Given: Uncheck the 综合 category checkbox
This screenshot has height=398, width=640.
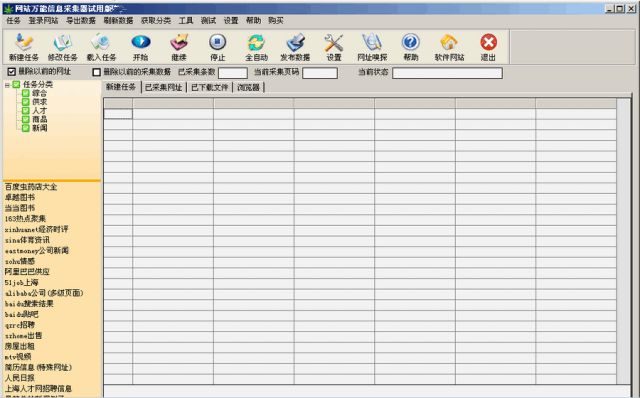Looking at the screenshot, I should tap(26, 93).
